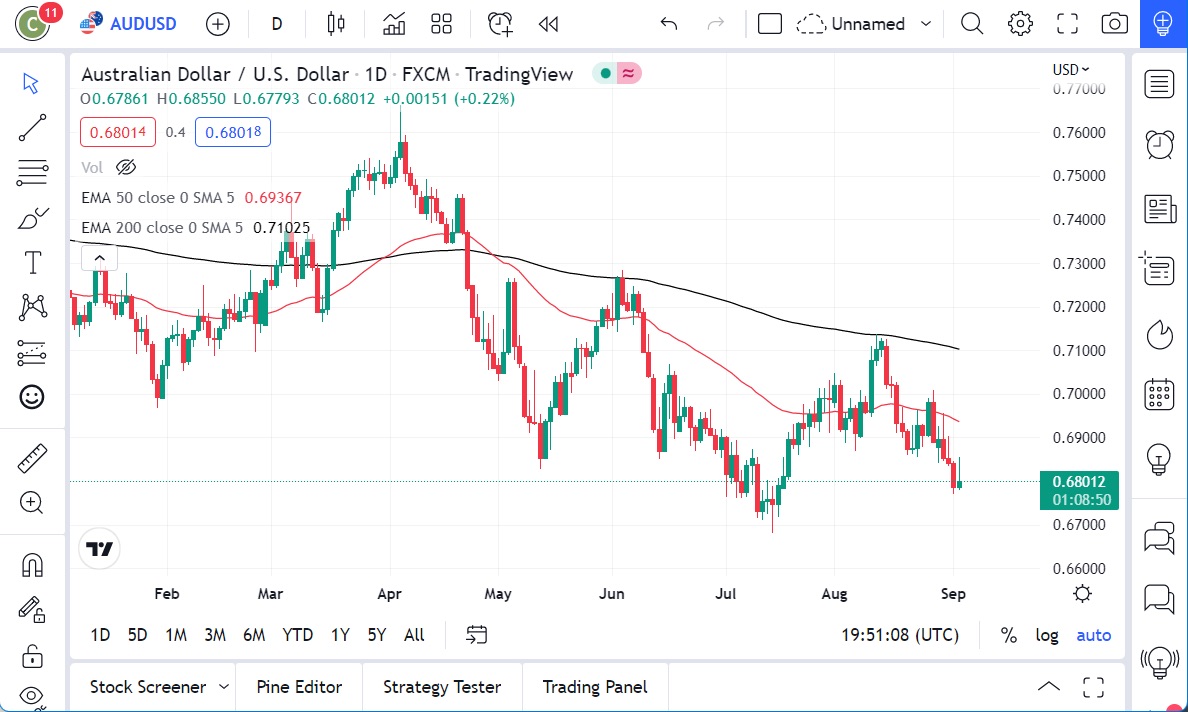Open the candlestick chart style icon
Screen dimensions: 1188x712
point(335,23)
